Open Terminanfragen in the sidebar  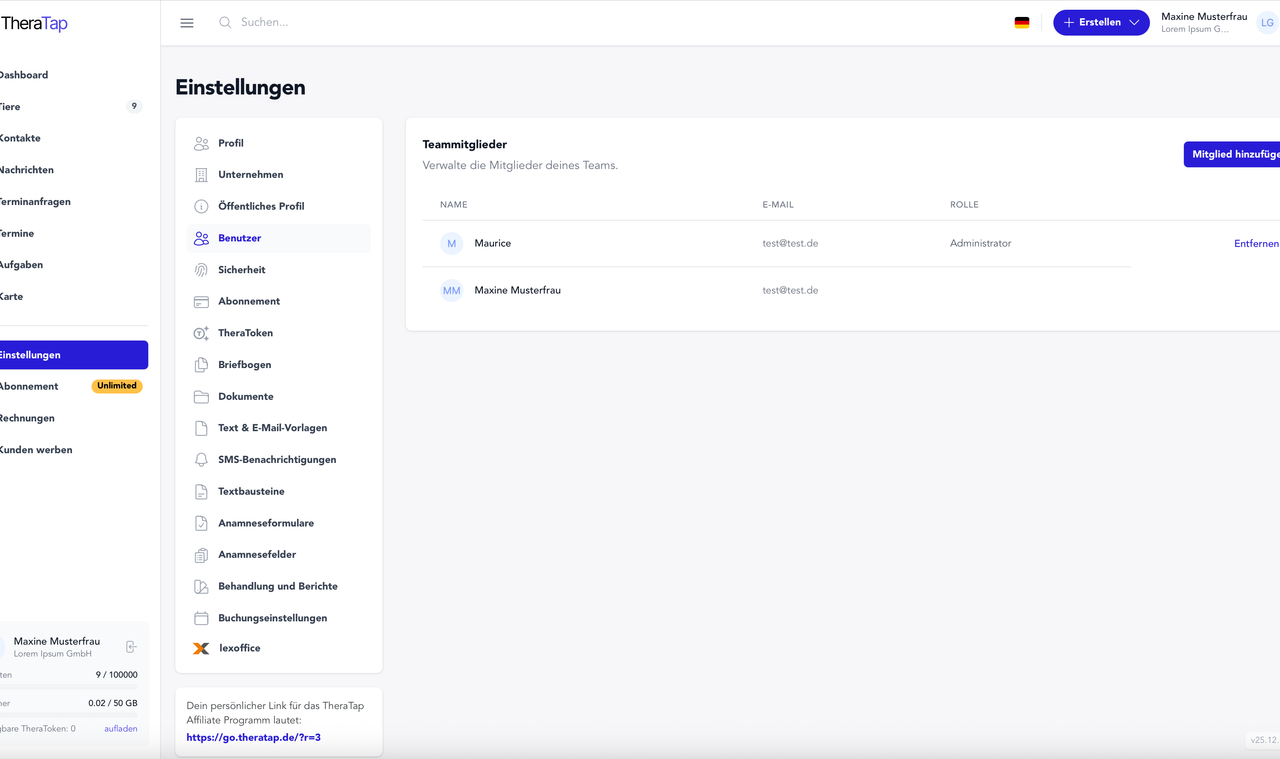(35, 201)
